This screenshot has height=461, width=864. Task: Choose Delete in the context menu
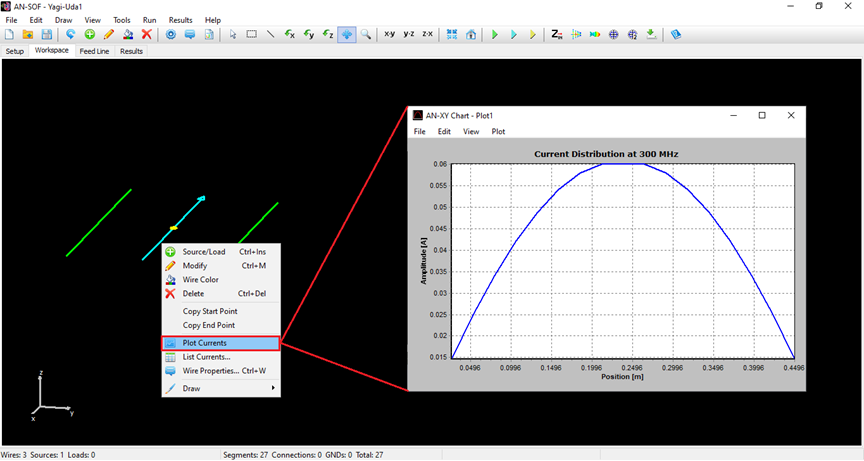pos(221,294)
